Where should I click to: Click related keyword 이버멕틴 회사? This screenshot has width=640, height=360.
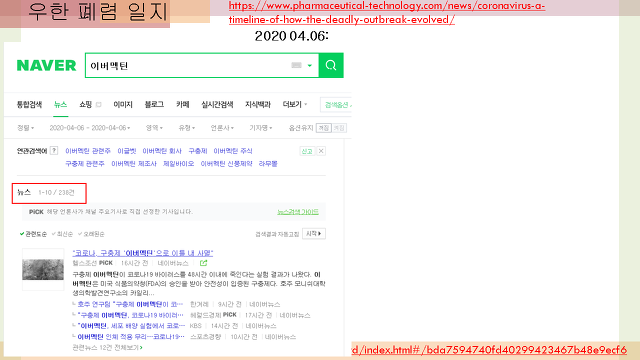[162, 151]
